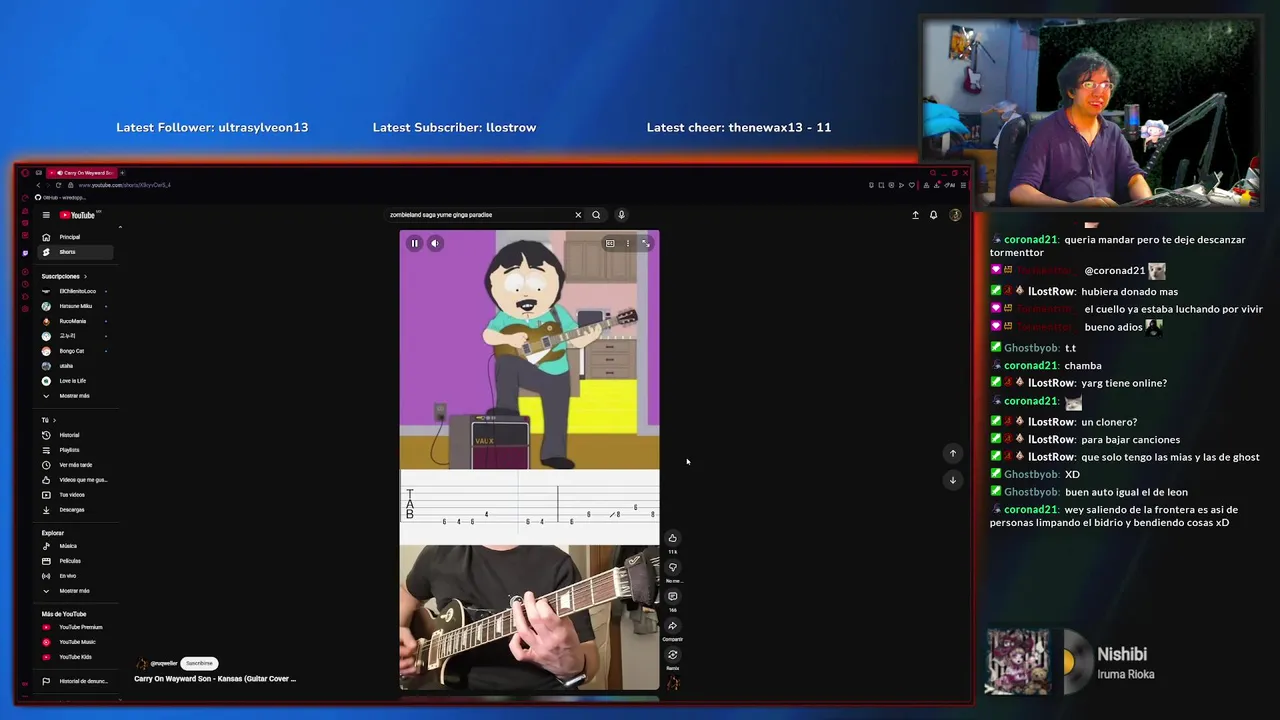Open the sound thumbnail below Remix
1280x720 pixels.
coord(672,683)
